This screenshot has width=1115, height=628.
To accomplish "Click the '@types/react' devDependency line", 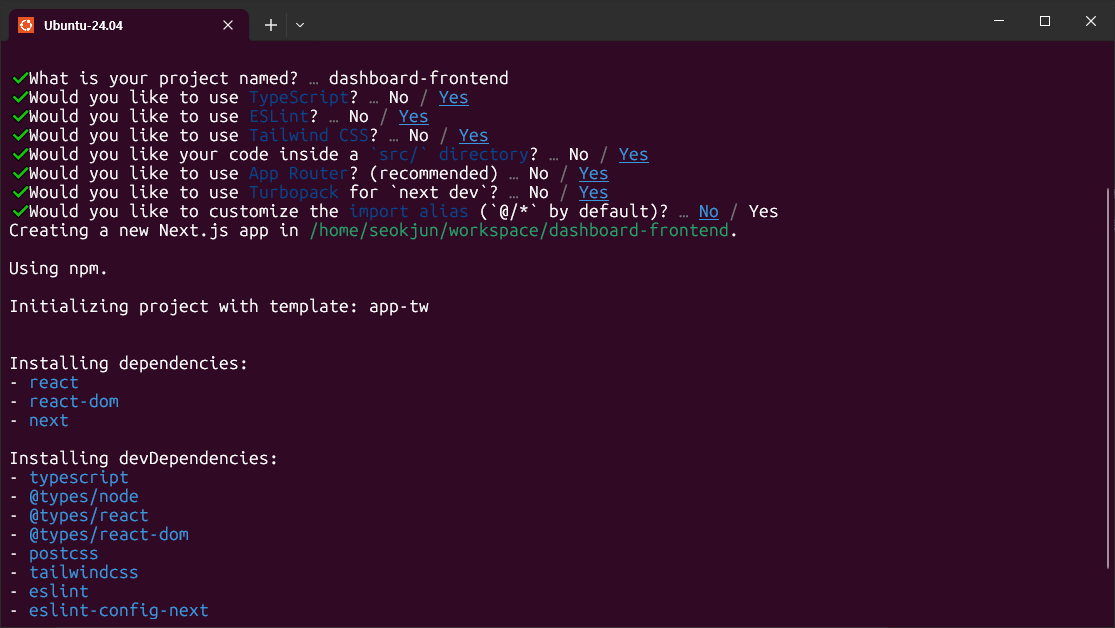I will (x=89, y=516).
